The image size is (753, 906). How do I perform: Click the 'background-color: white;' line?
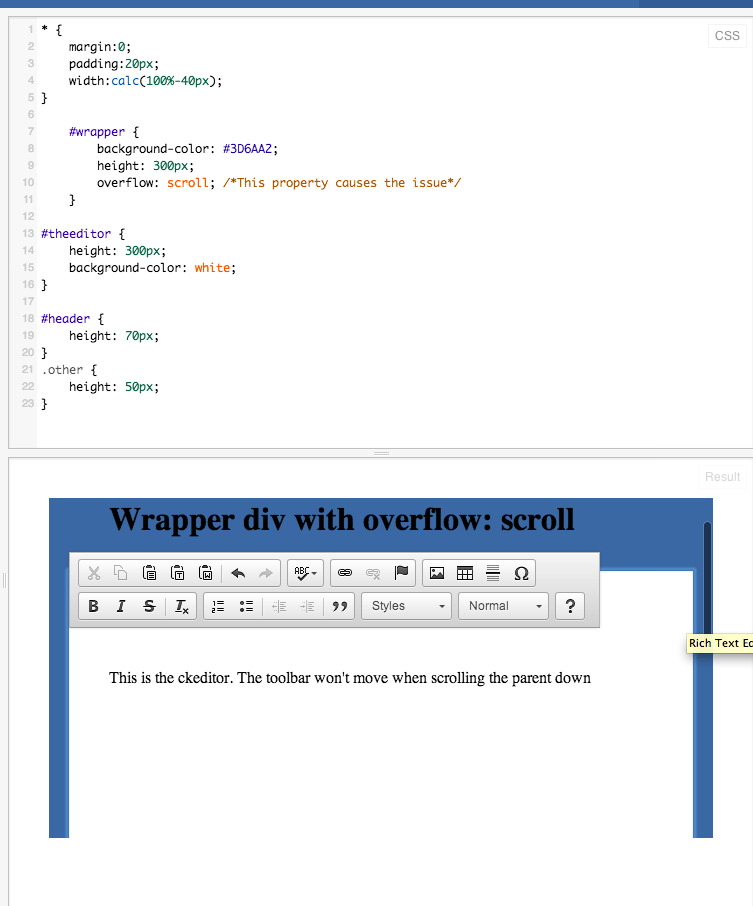click(x=153, y=268)
